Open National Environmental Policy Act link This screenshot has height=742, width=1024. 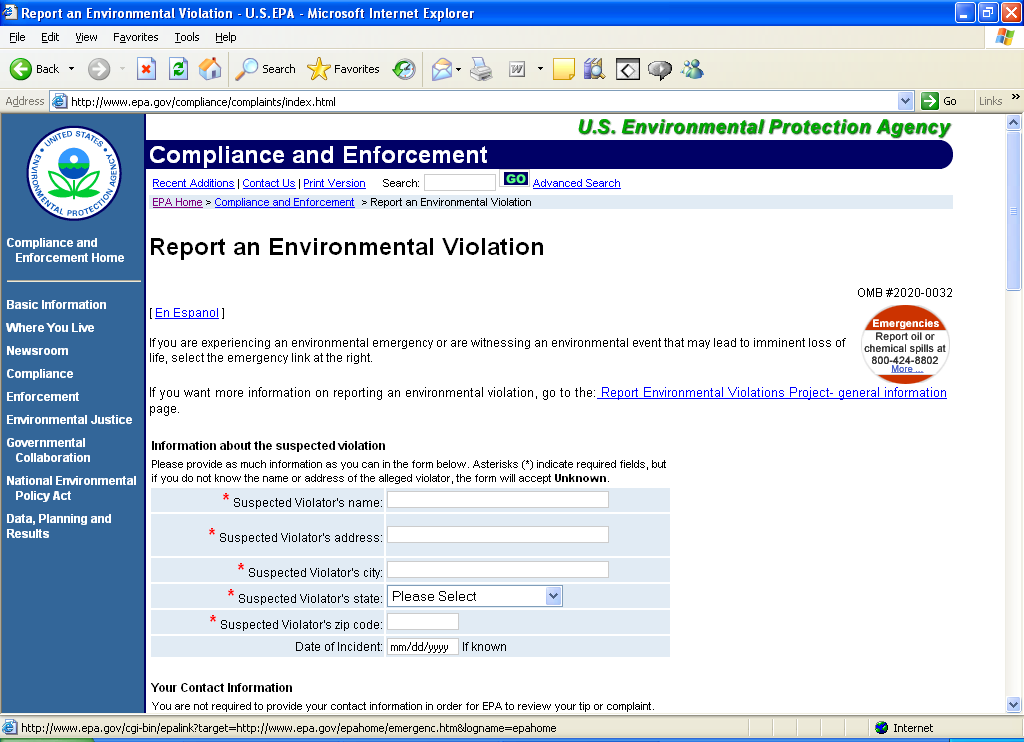pos(72,488)
